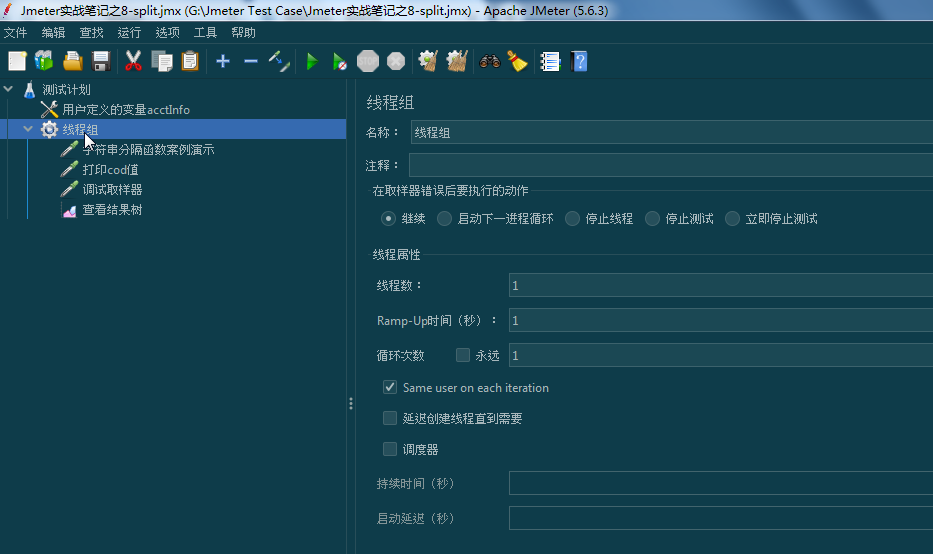Click the Stop test icon
This screenshot has height=554, width=933.
coord(368,61)
